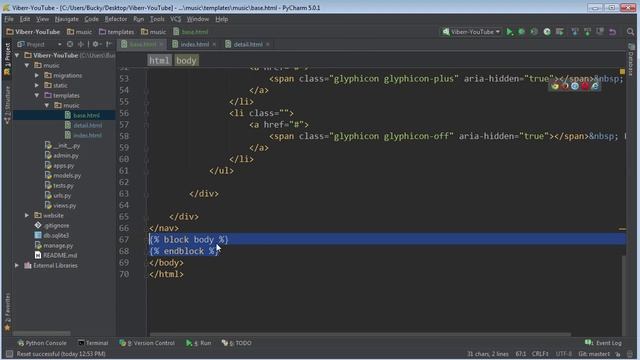The height and width of the screenshot is (360, 640).
Task: Collapse the top-level music folder in tree
Action: 27,65
